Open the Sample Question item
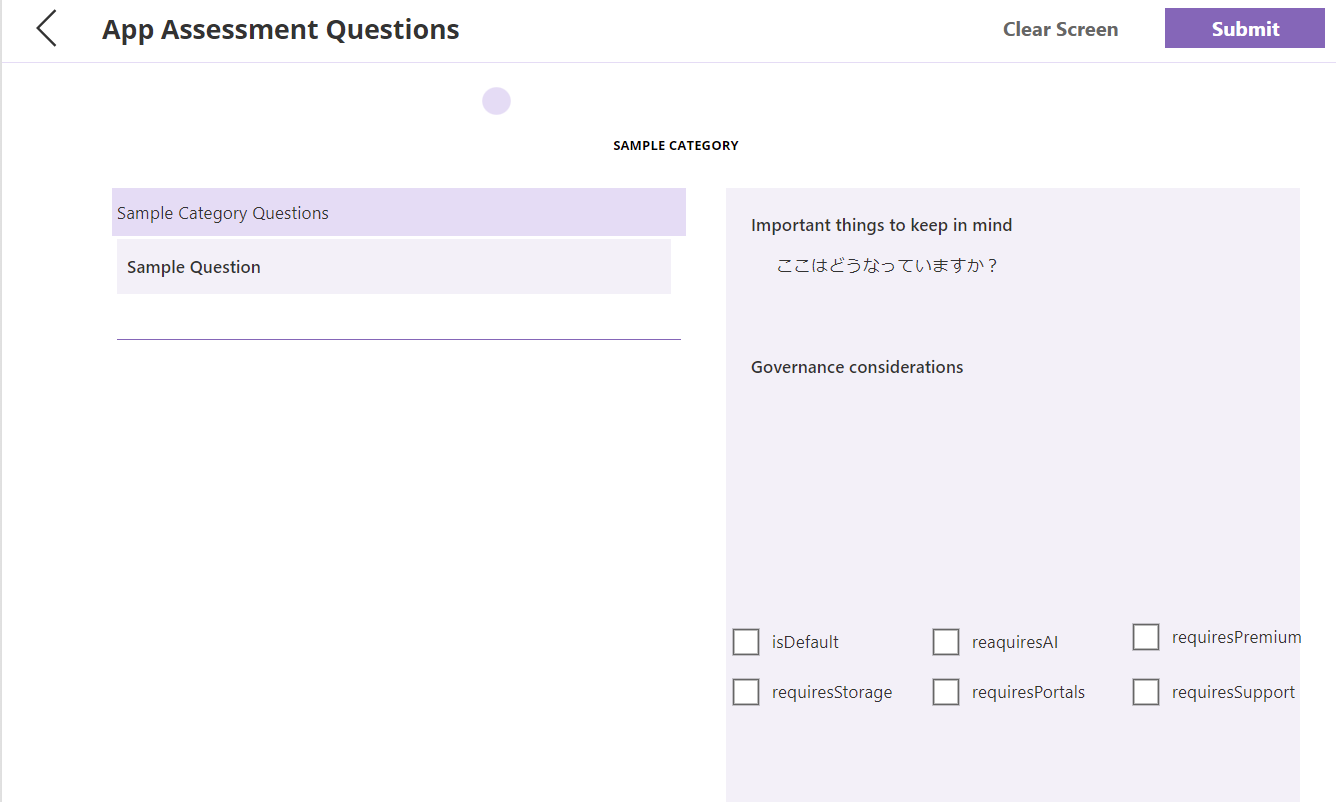 click(x=394, y=267)
